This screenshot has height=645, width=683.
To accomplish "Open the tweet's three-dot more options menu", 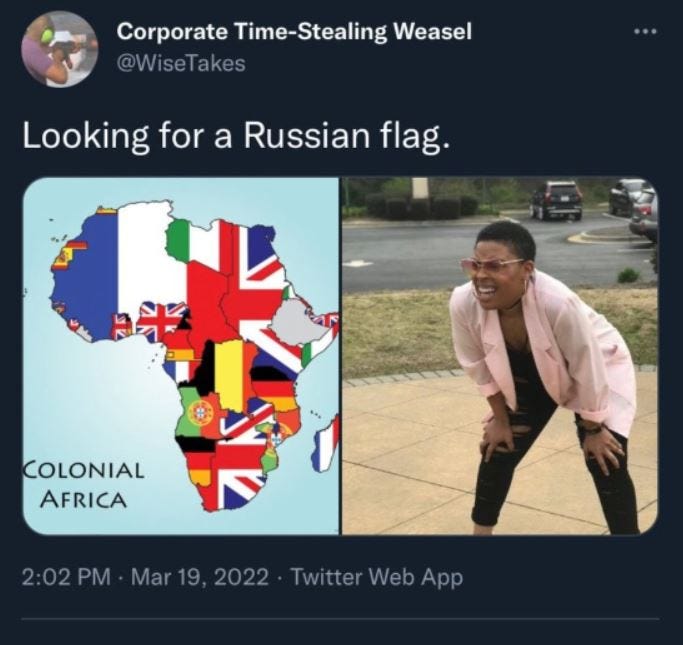I will click(646, 32).
